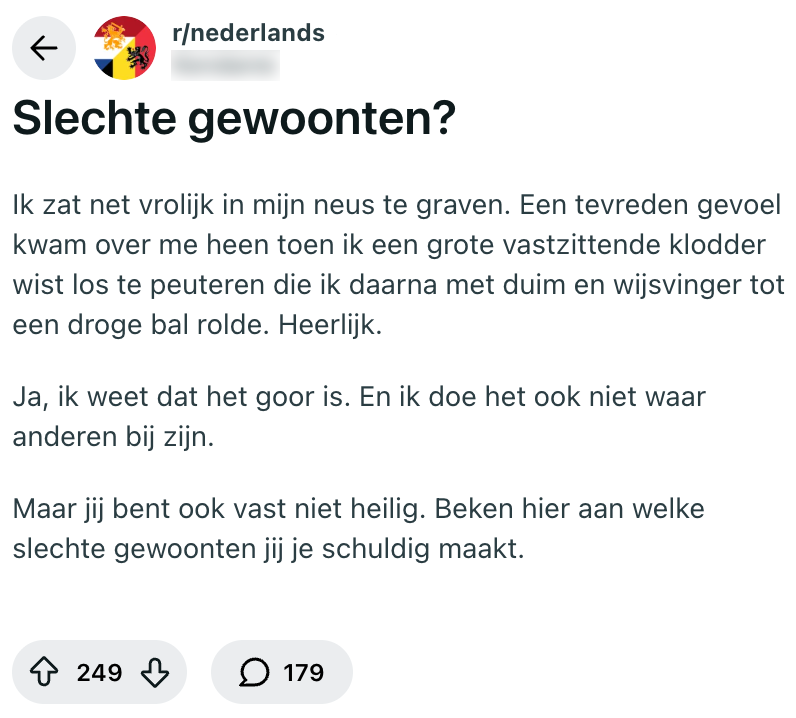The height and width of the screenshot is (718, 796).
Task: Click the post title "Slechte gewoonten?"
Action: (234, 120)
